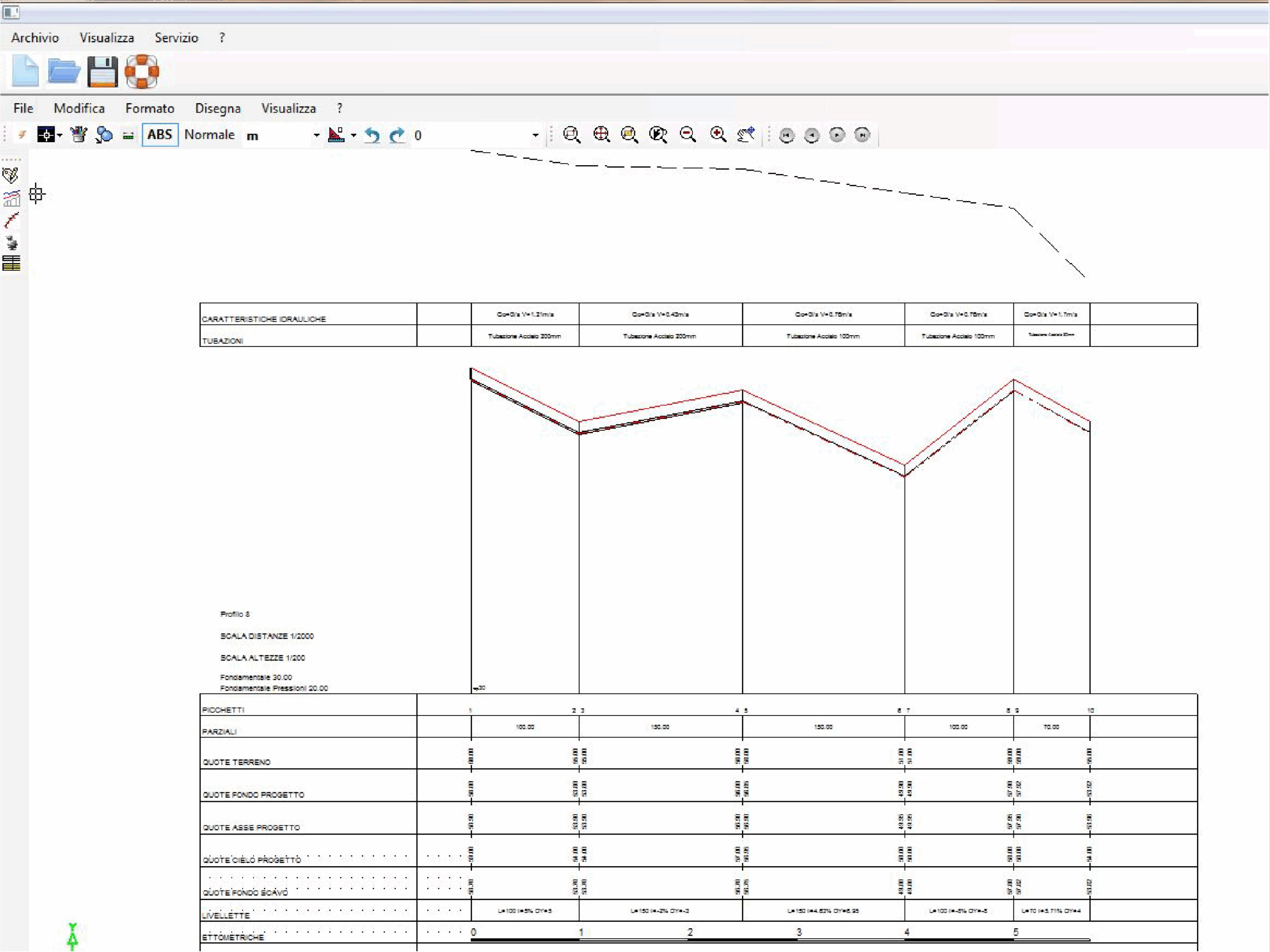Open the yellow table grid icon
This screenshot has height=952, width=1270.
click(x=11, y=263)
